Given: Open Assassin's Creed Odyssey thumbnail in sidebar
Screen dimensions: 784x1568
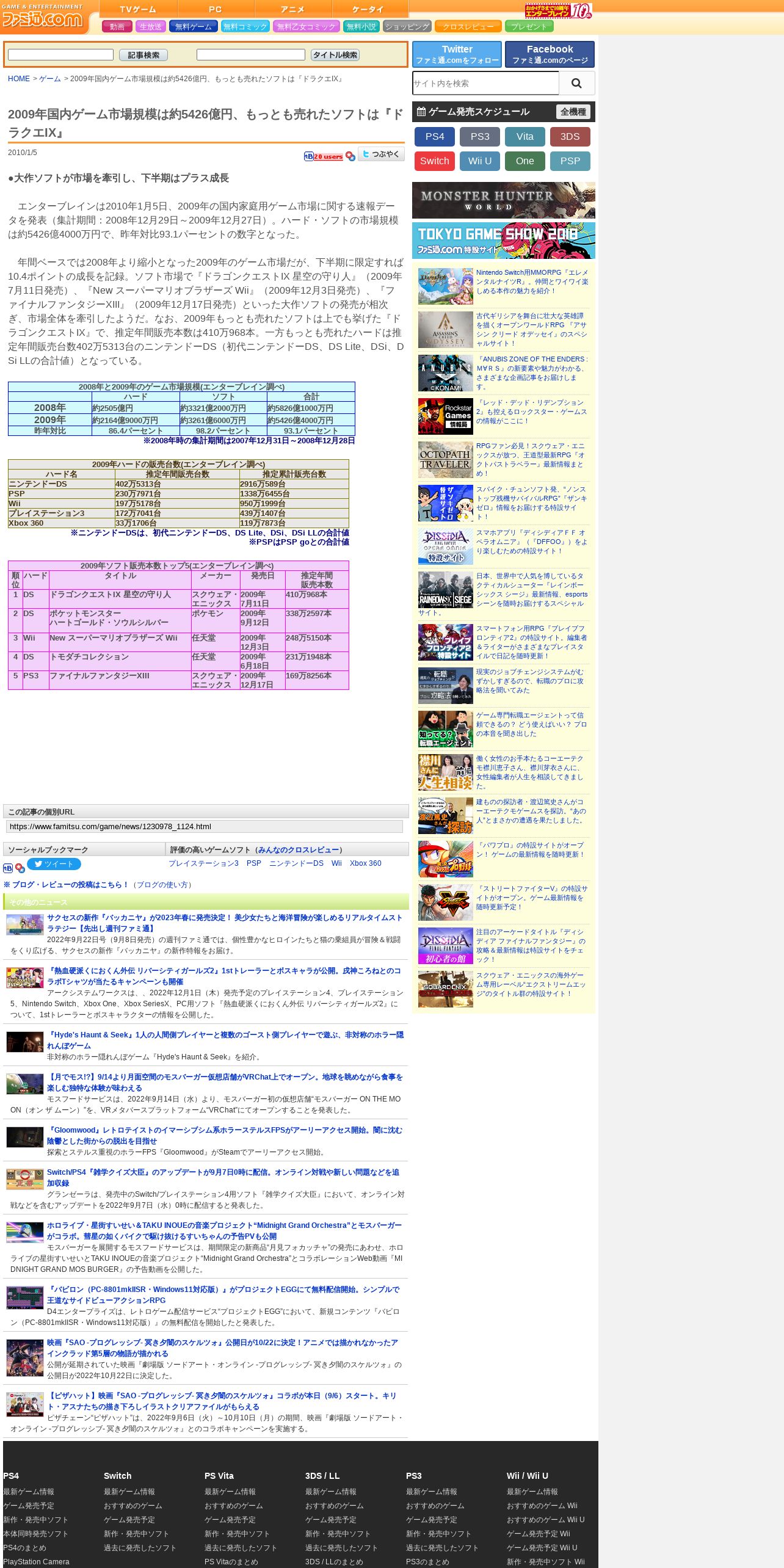Looking at the screenshot, I should coord(446,330).
